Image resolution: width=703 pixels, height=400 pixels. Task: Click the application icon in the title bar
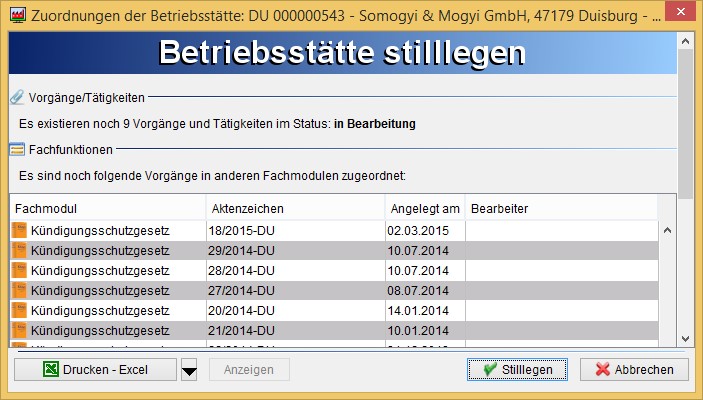[17, 16]
